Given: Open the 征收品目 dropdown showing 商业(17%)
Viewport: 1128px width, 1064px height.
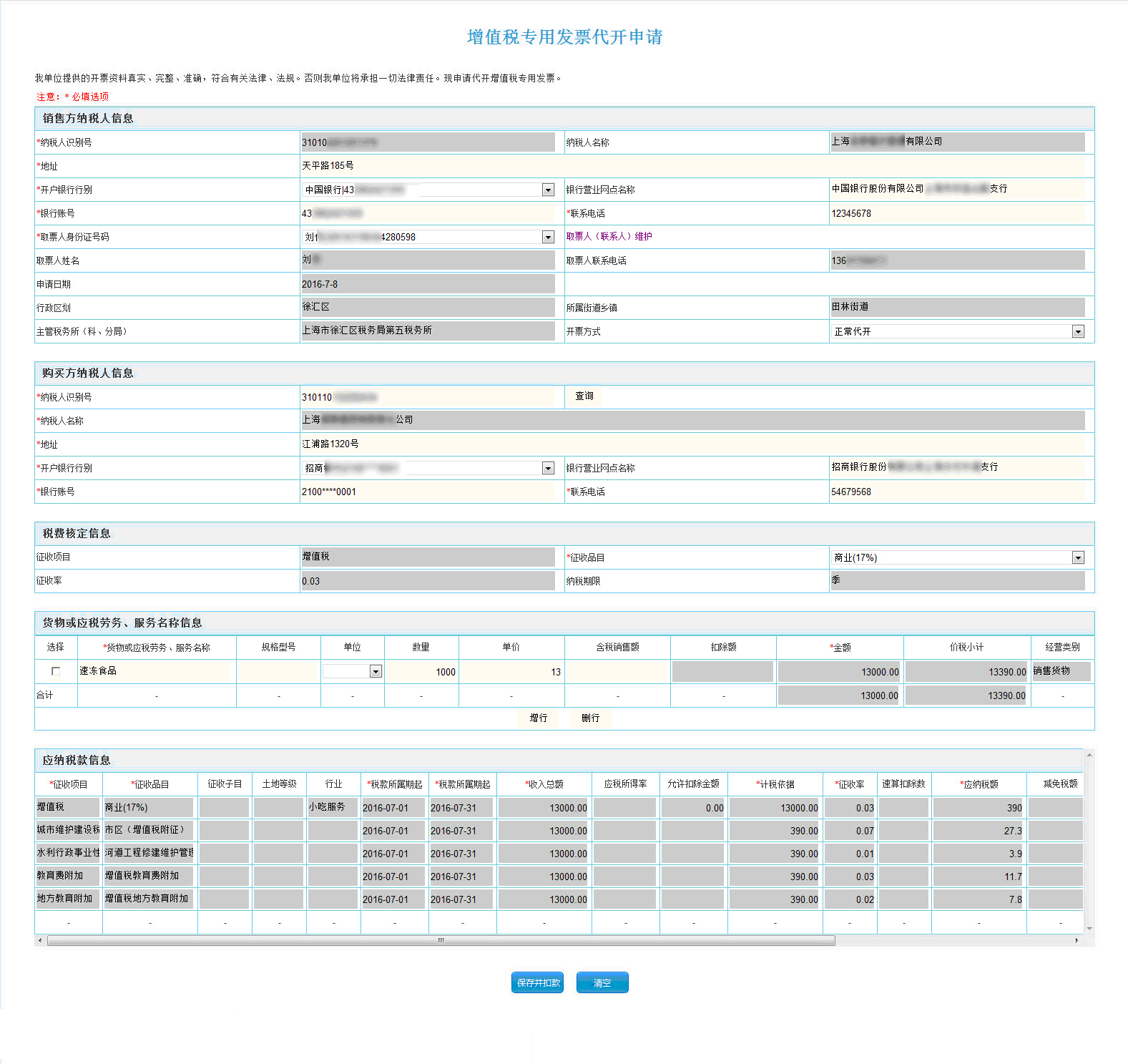Looking at the screenshot, I should coord(1078,557).
